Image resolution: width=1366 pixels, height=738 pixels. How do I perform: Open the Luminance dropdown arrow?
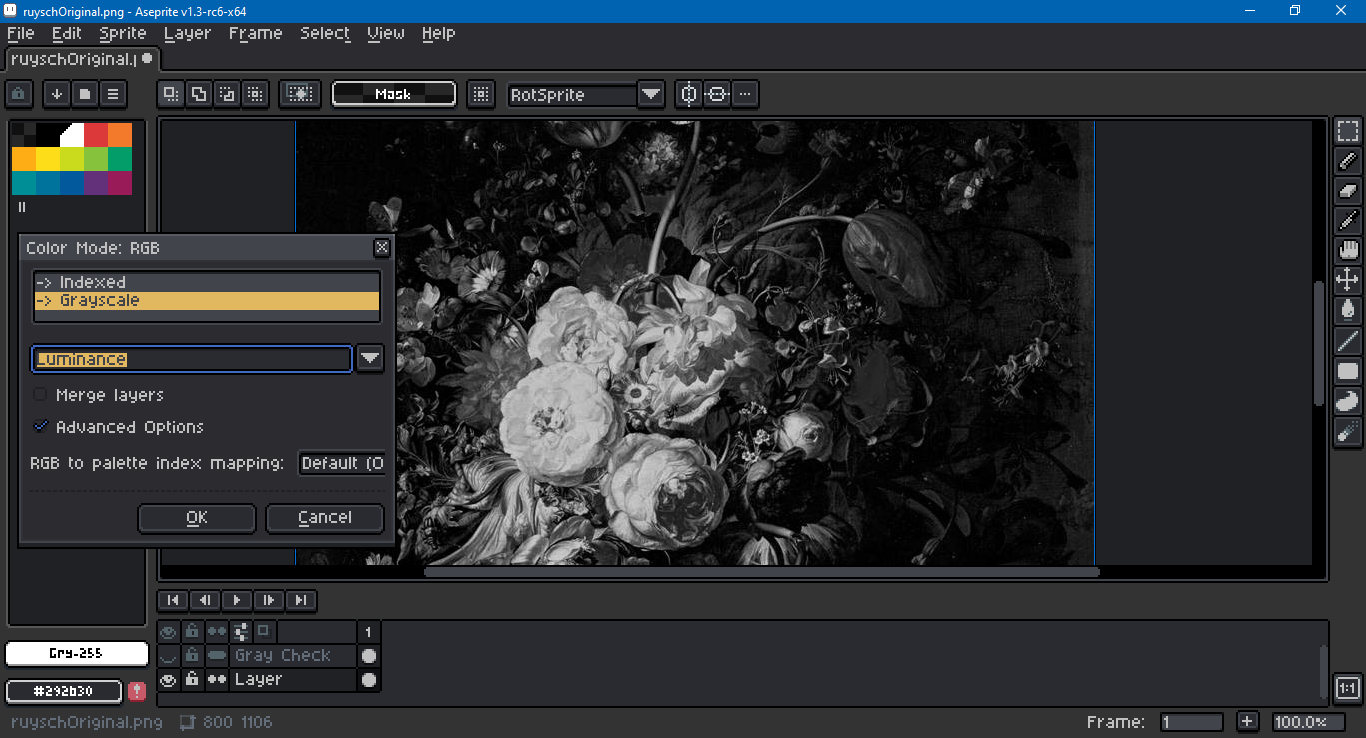pos(370,359)
